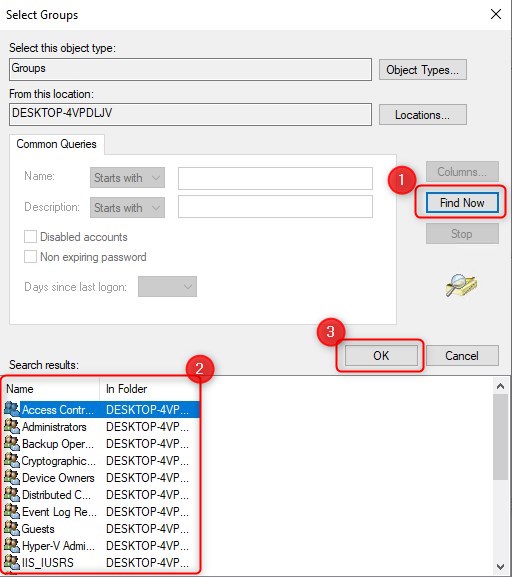Screen dimensions: 512x577
Task: Open the Object Types dialog
Action: (x=423, y=70)
